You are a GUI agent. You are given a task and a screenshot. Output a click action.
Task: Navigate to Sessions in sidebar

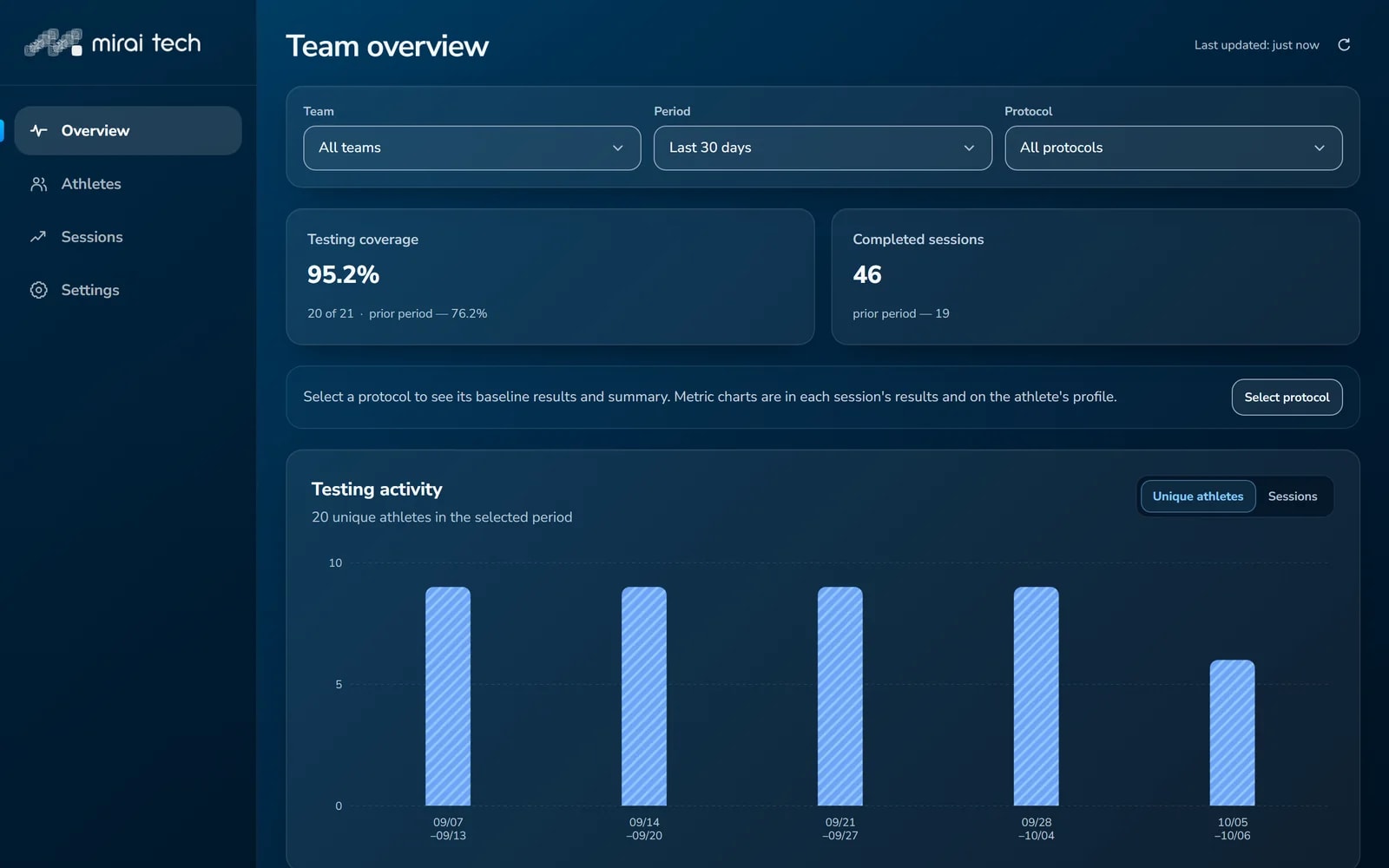click(x=128, y=237)
